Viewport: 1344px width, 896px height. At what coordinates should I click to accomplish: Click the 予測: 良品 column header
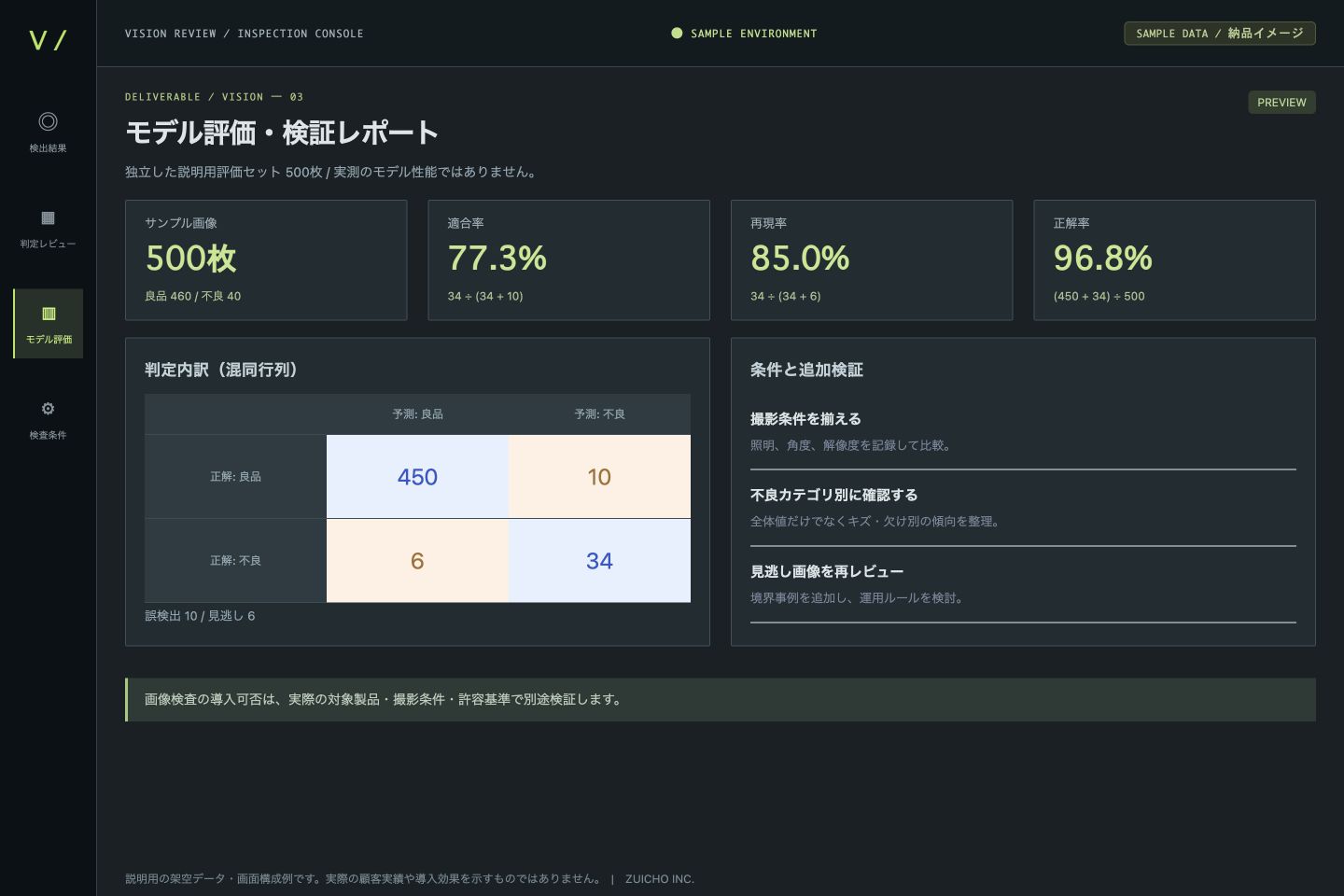(417, 414)
